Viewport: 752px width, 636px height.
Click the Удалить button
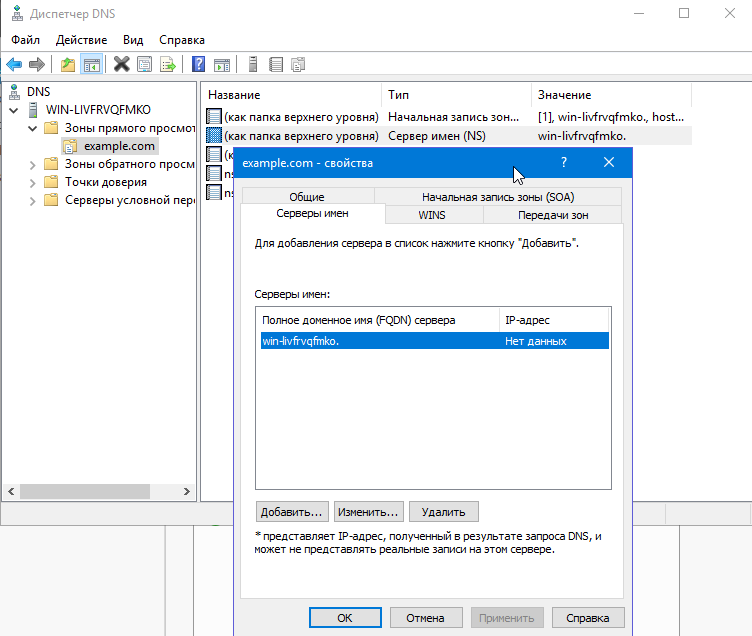point(444,512)
